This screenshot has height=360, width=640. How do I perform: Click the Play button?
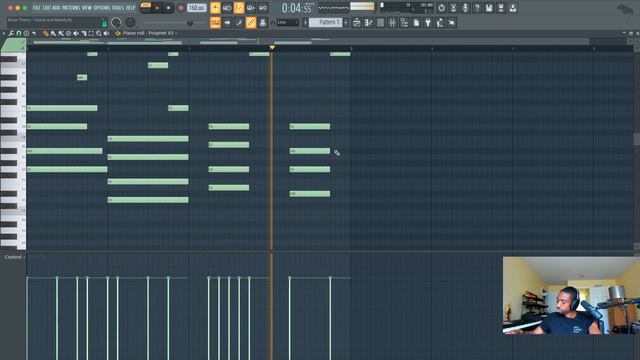157,8
